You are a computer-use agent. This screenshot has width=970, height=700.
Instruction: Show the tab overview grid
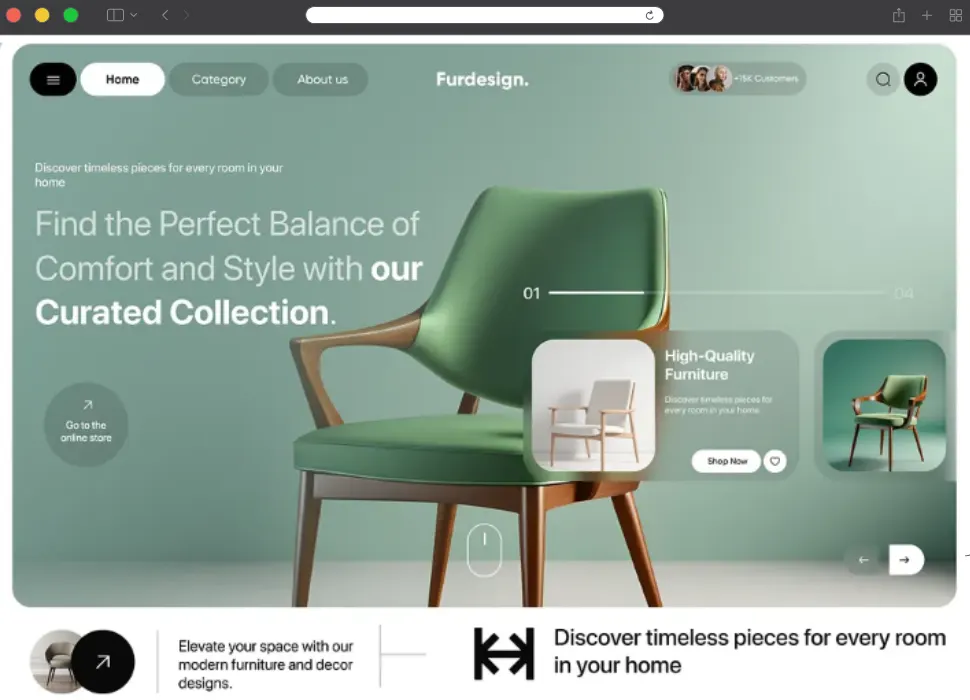click(955, 15)
